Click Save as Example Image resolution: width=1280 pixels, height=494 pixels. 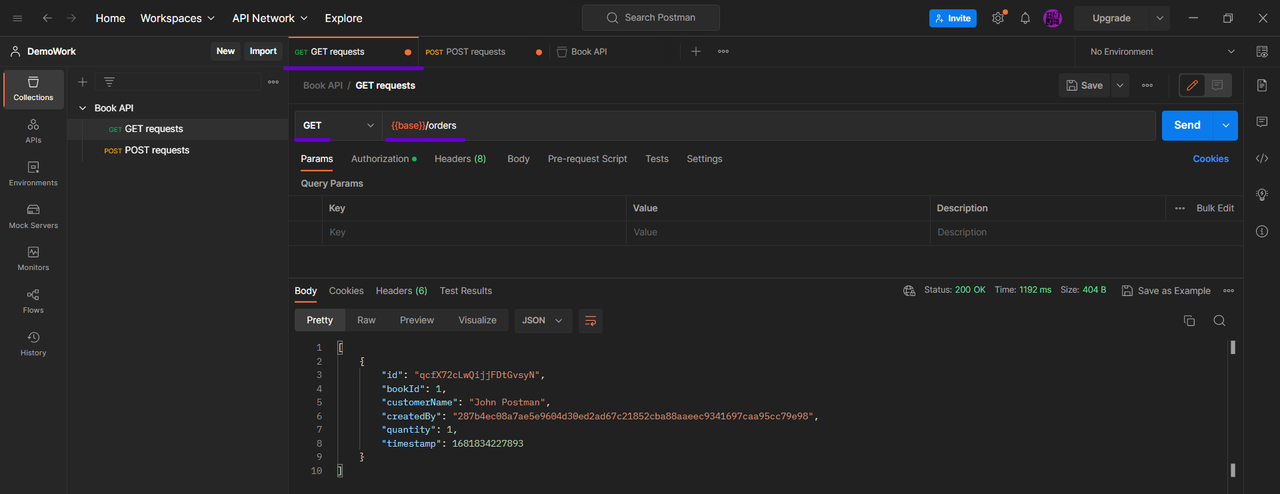coord(1166,291)
